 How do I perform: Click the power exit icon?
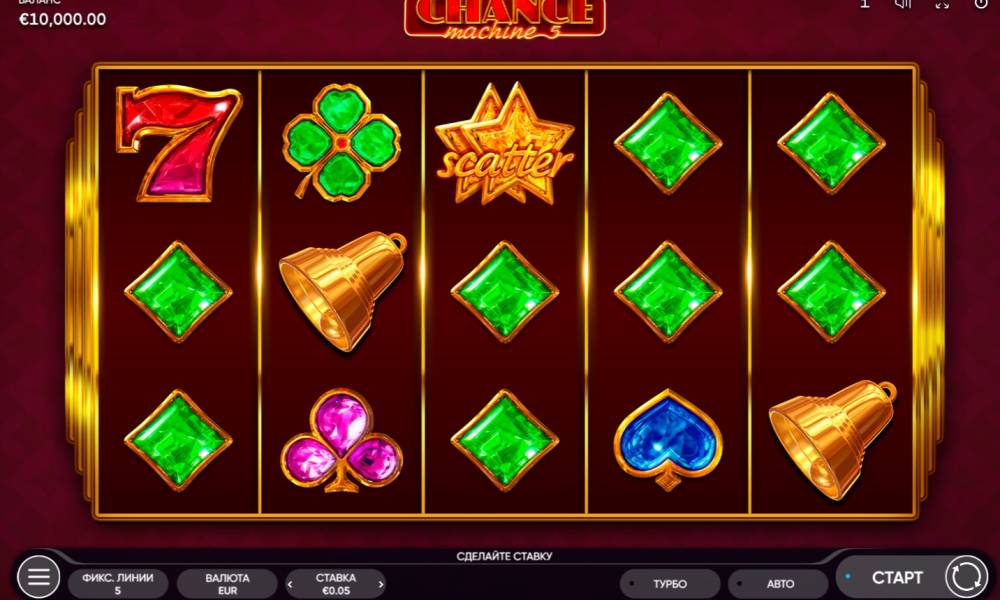[981, 4]
